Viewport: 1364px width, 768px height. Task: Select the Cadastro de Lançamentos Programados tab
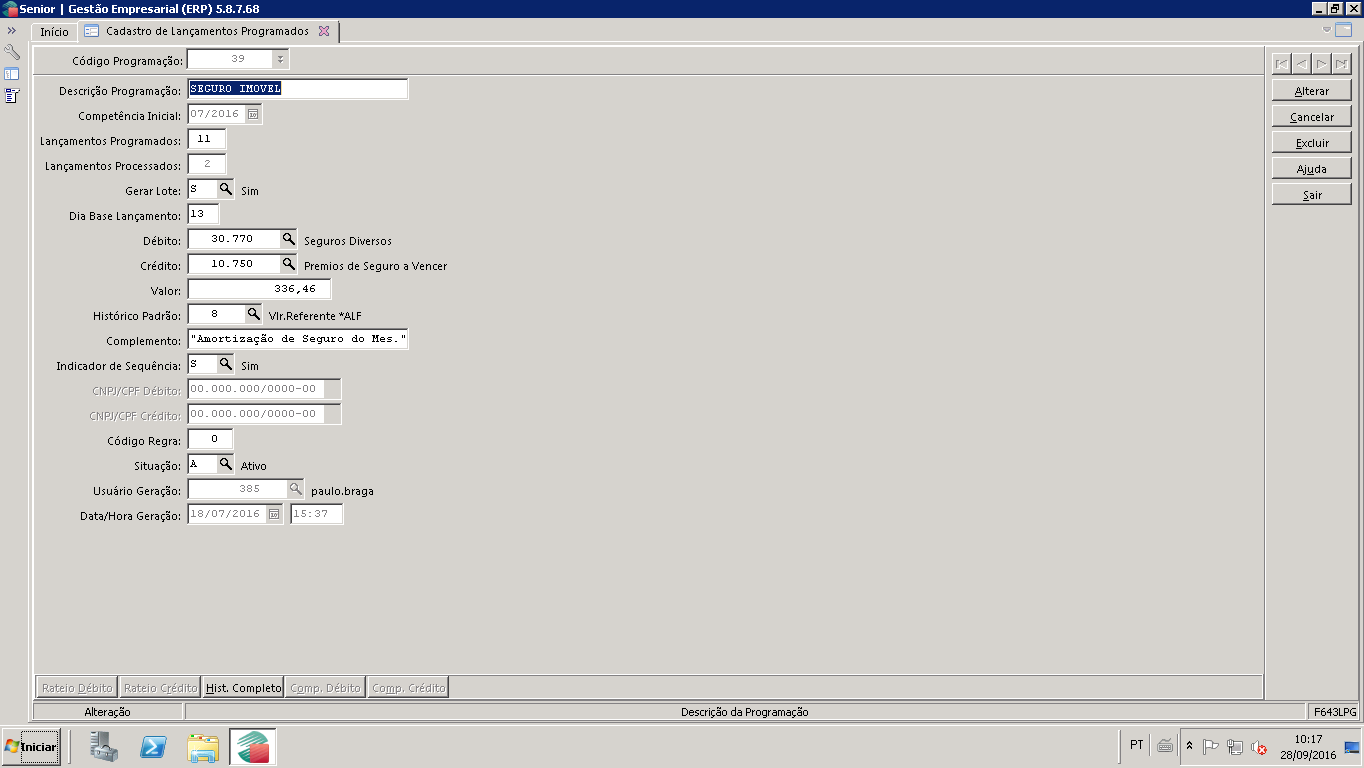(207, 31)
